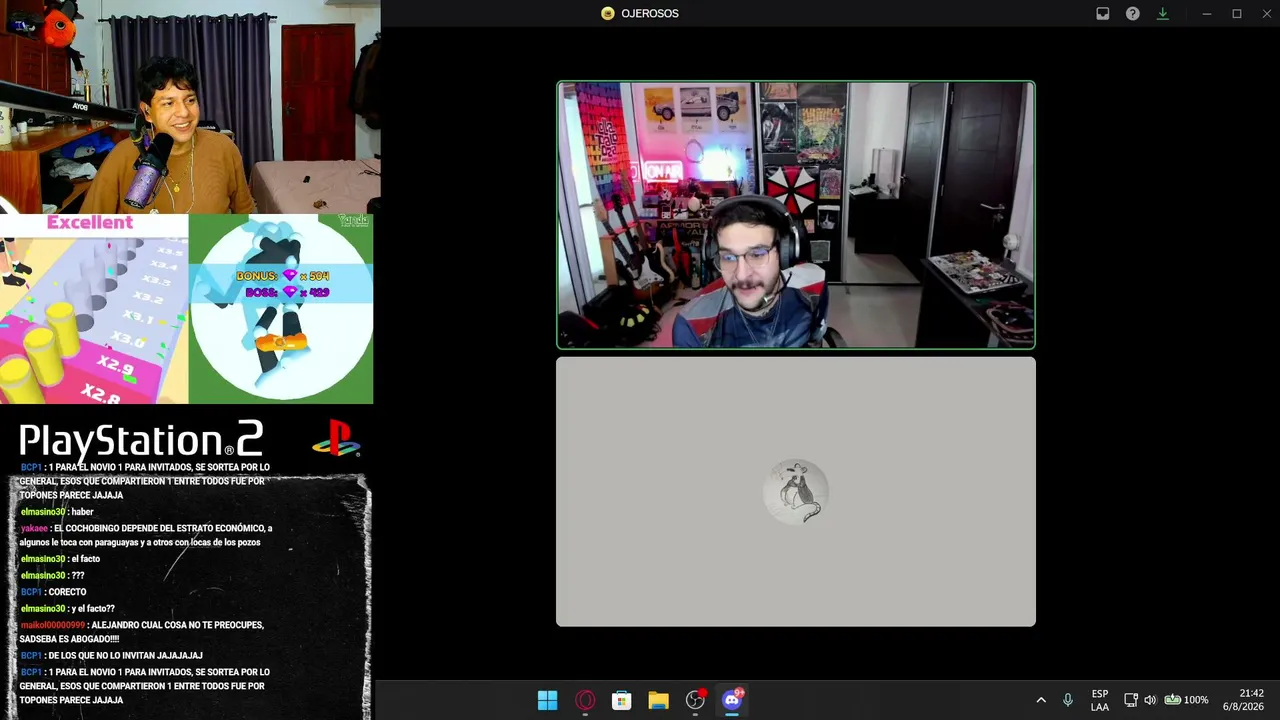Click the streamer's webcam overlay
Image resolution: width=1280 pixels, height=720 pixels.
(x=190, y=107)
